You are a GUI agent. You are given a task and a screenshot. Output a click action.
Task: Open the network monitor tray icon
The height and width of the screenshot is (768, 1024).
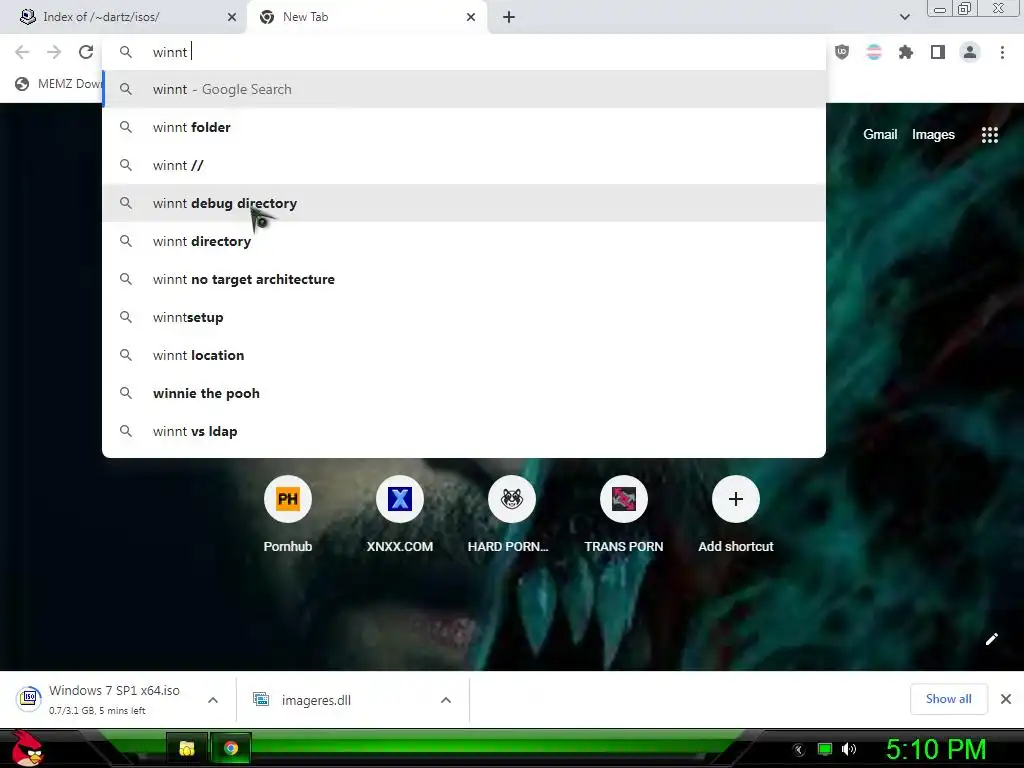click(x=825, y=749)
